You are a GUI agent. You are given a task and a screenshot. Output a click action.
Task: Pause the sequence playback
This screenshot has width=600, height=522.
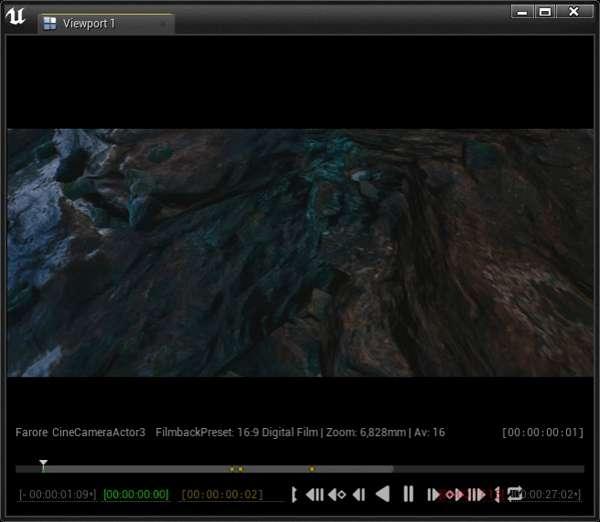[408, 494]
